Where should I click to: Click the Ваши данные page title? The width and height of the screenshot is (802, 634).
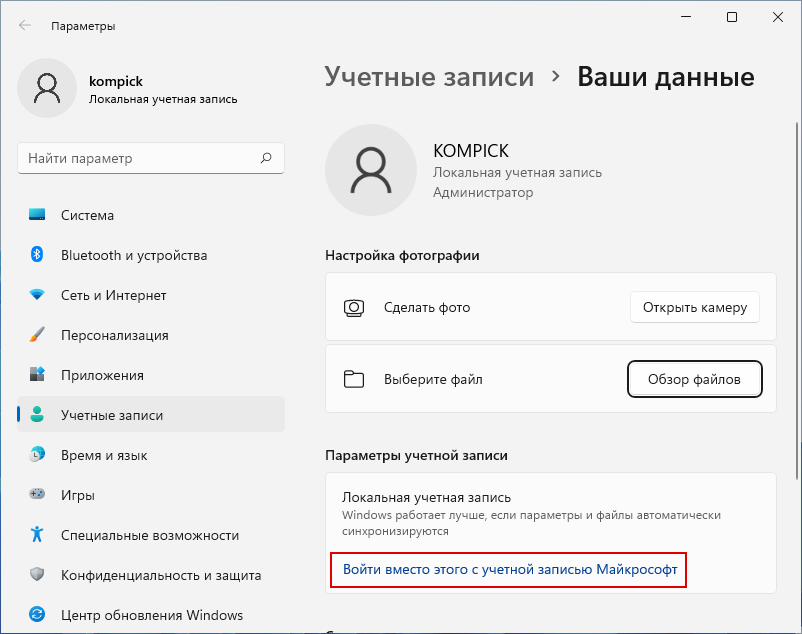(x=665, y=77)
